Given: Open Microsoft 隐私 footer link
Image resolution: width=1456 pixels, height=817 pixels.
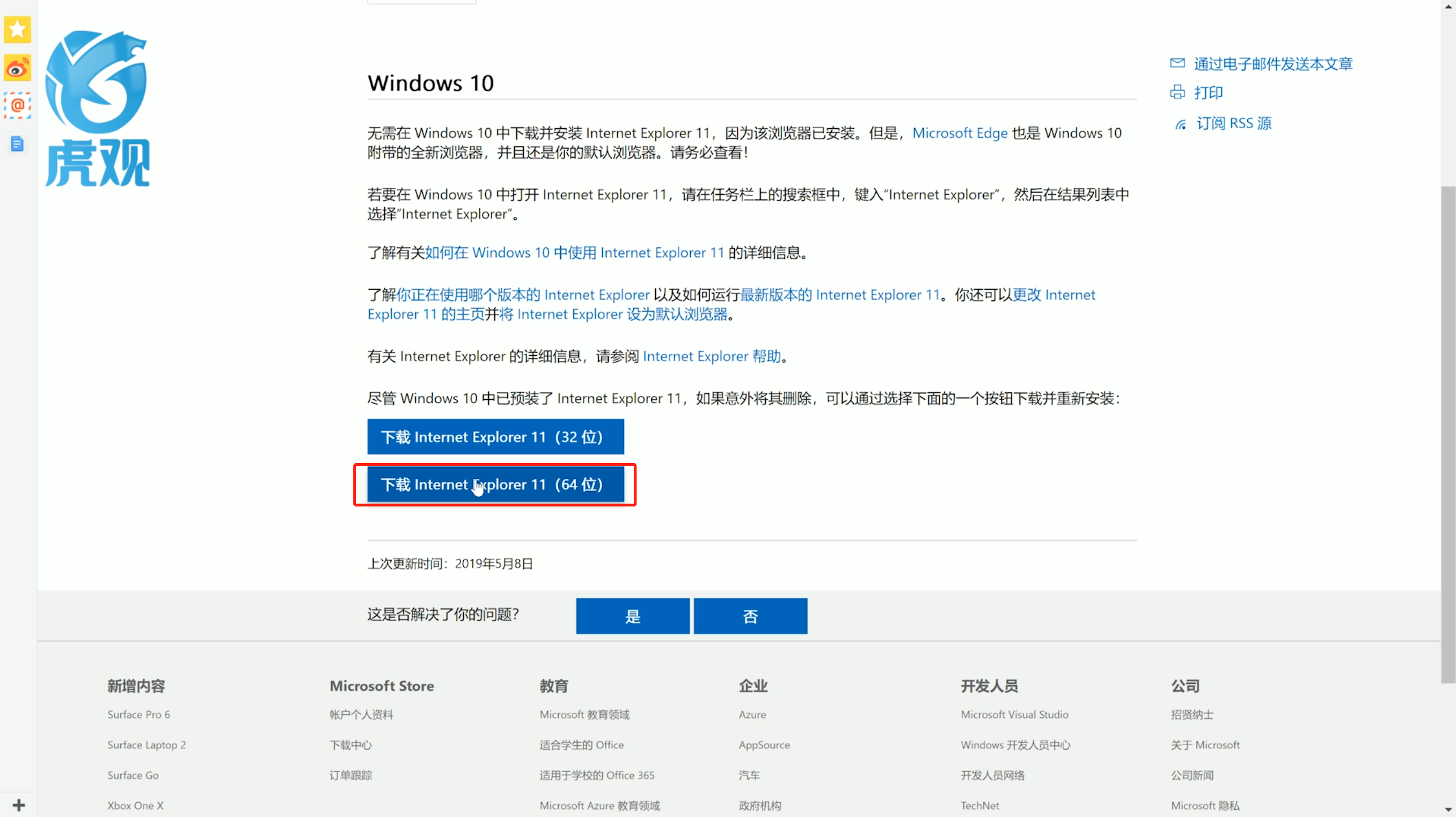Looking at the screenshot, I should [1205, 806].
